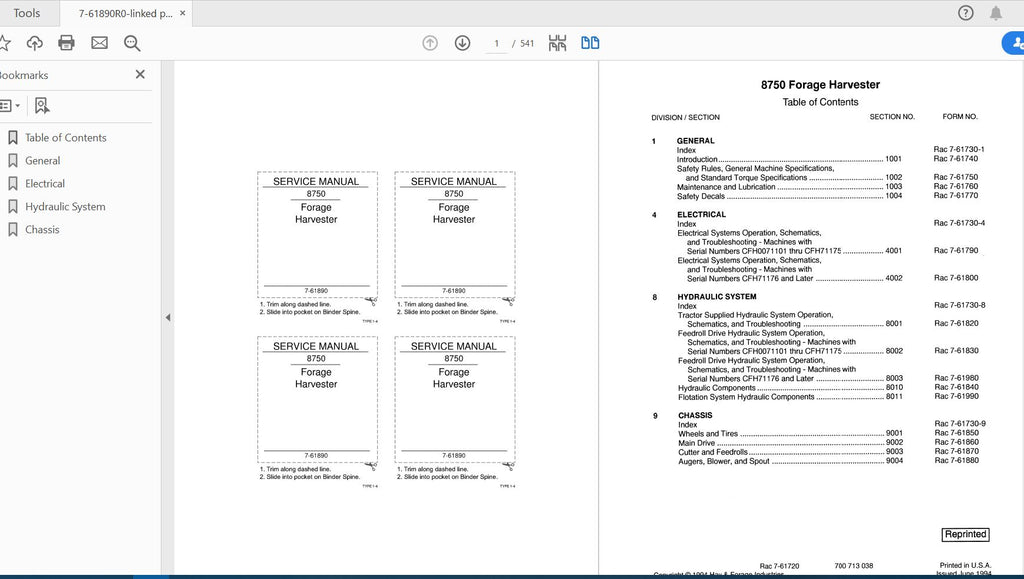
Task: Open the Tools tab
Action: [x=27, y=13]
